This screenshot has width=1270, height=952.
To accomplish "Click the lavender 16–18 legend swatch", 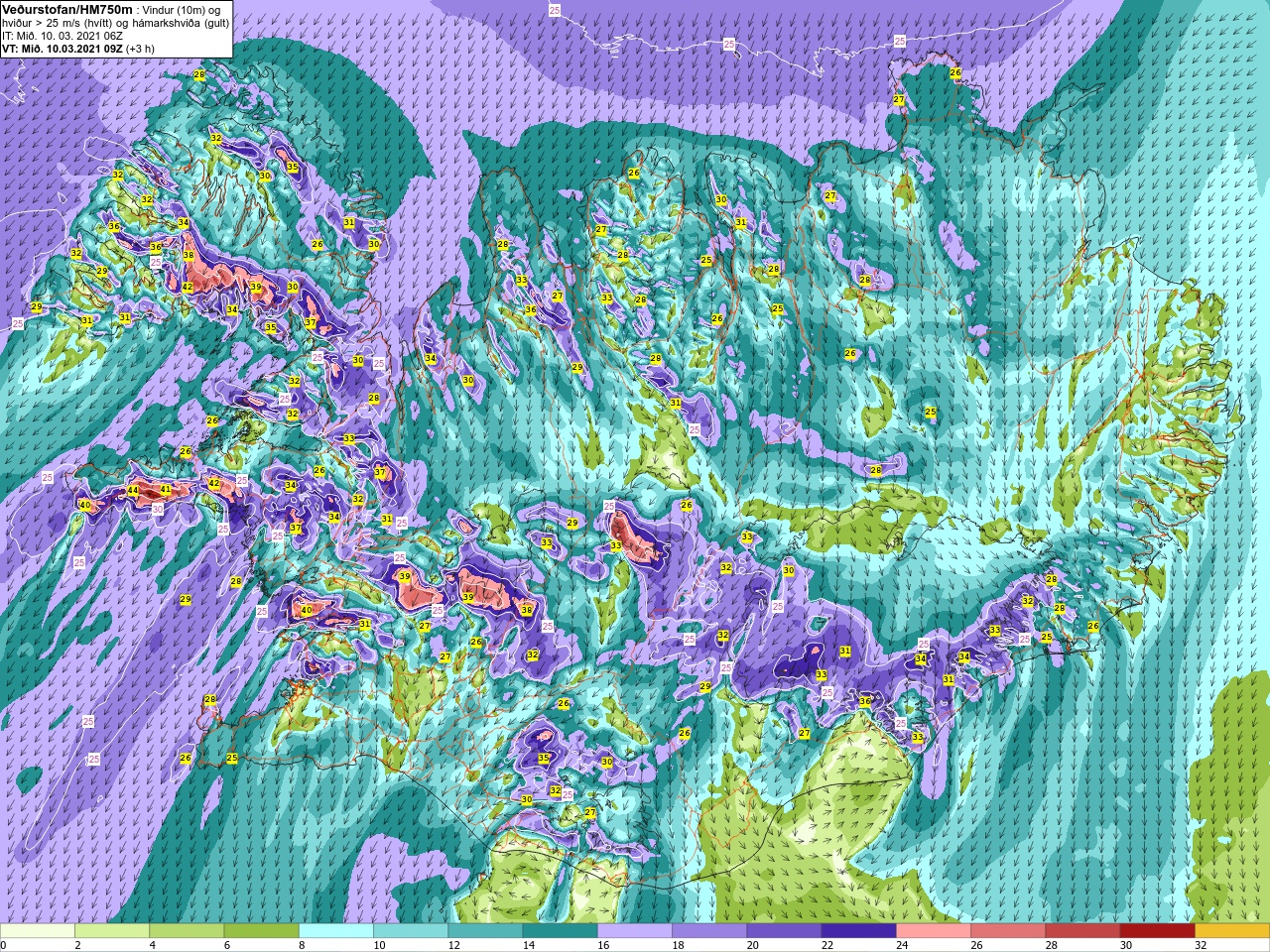I will [635, 931].
